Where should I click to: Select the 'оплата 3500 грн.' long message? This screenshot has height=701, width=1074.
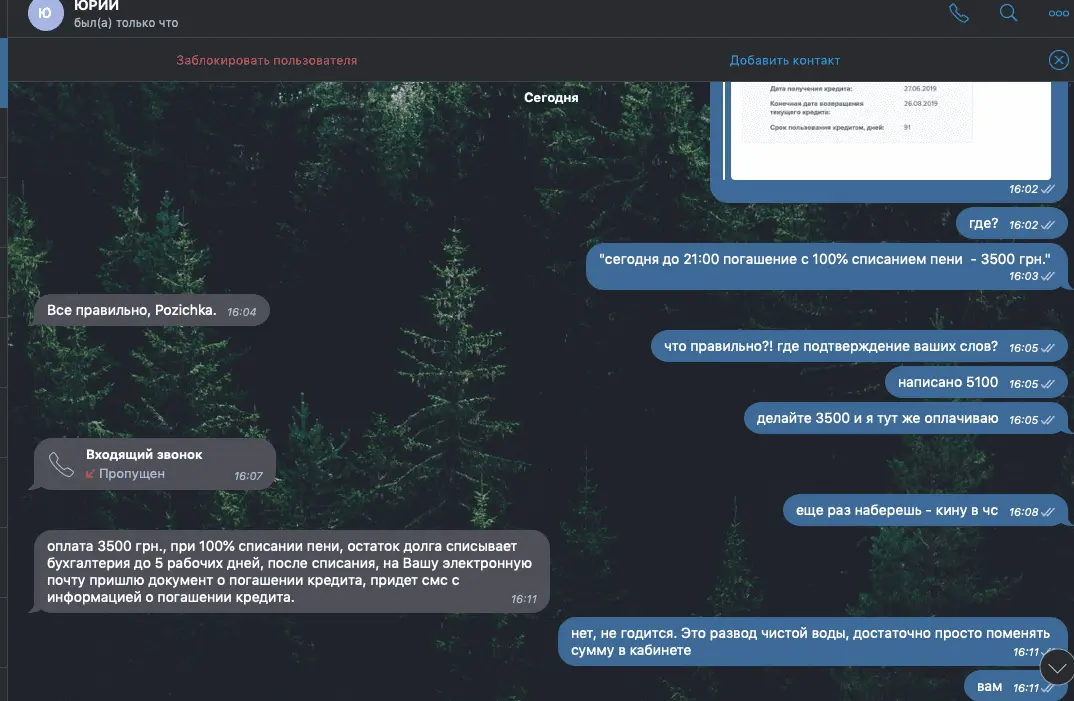tap(292, 571)
